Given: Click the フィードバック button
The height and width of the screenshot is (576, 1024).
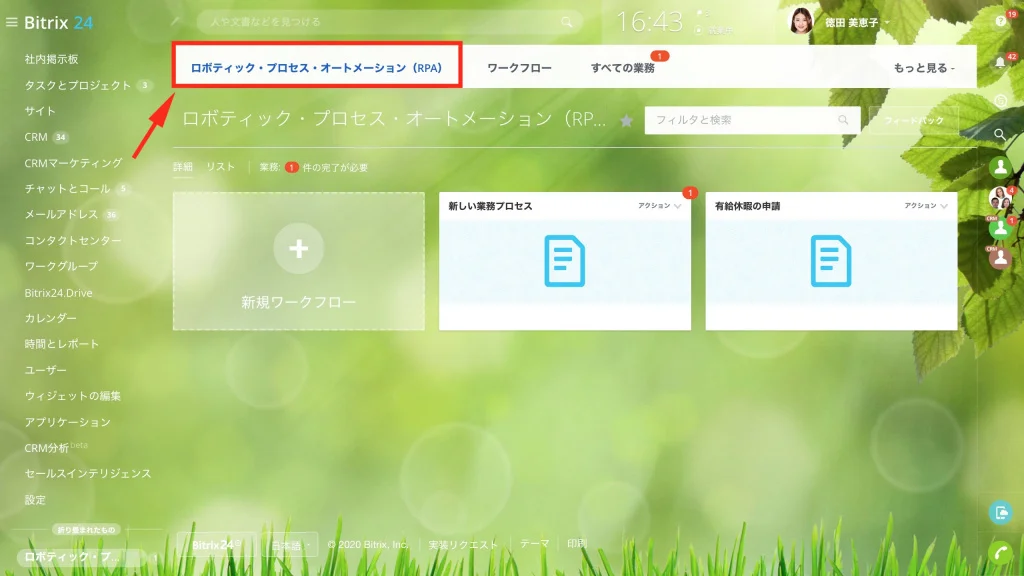Looking at the screenshot, I should click(914, 121).
